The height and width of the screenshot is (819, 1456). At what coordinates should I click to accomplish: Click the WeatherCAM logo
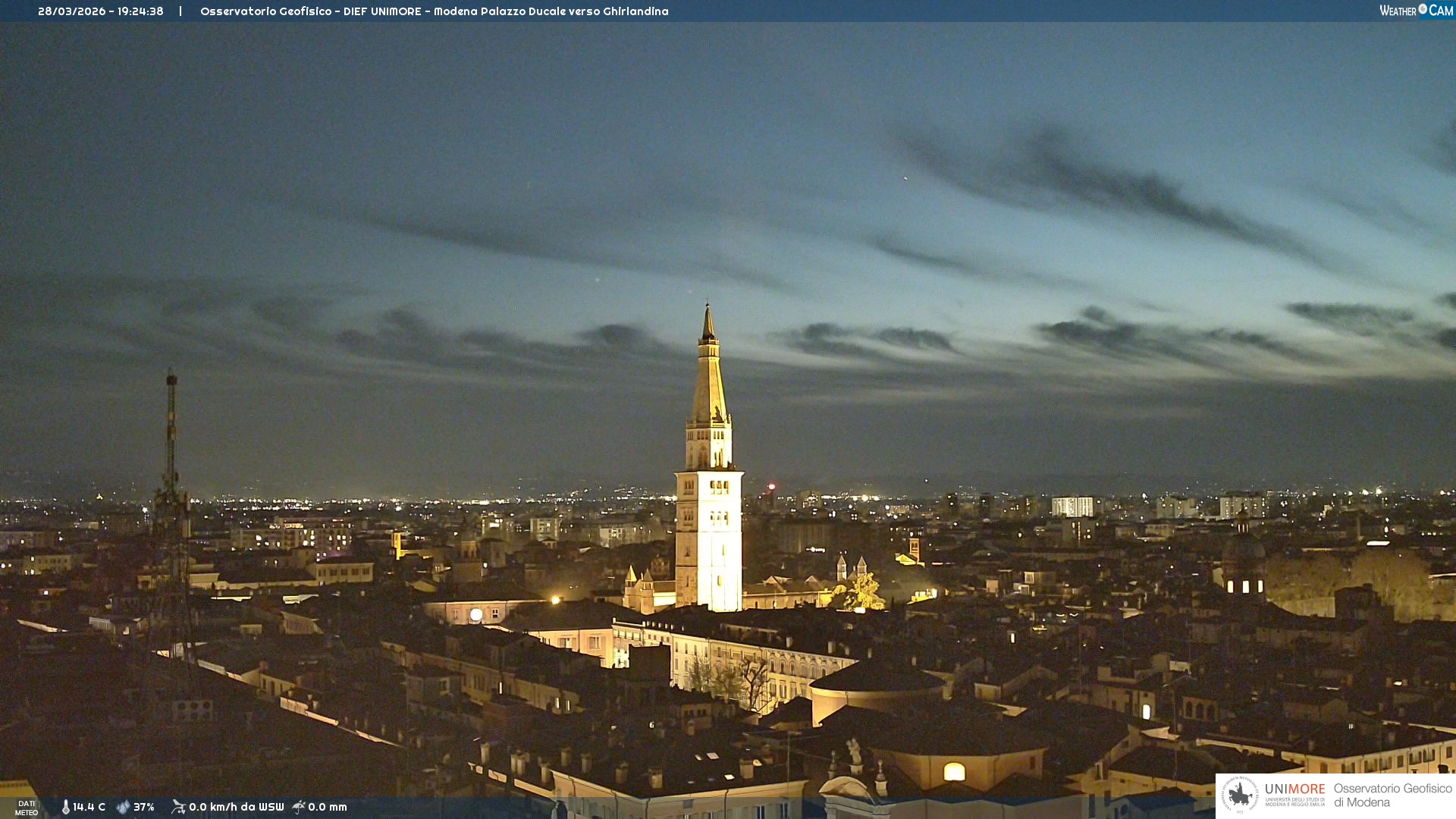point(1416,11)
